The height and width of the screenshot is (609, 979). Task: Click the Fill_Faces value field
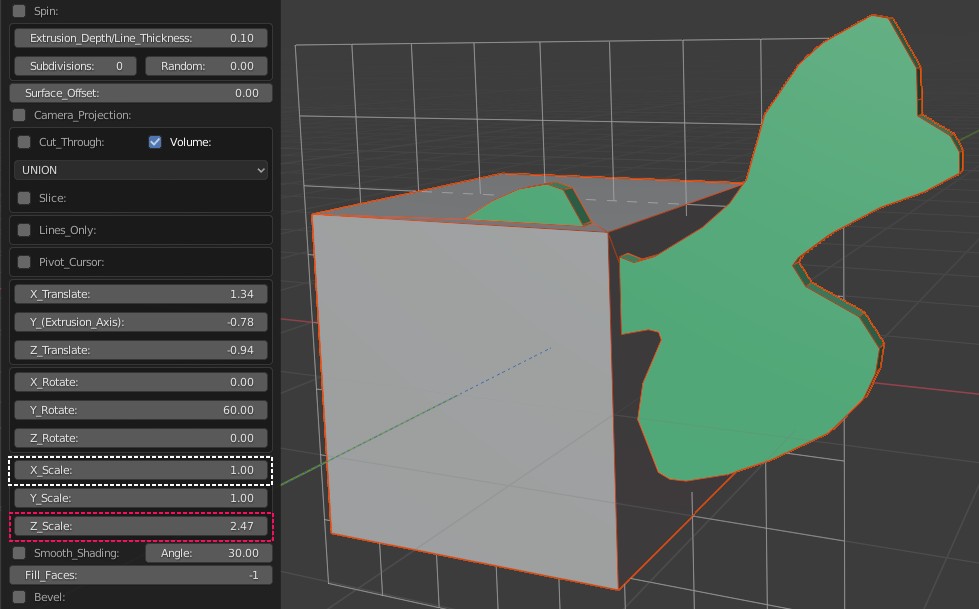(141, 575)
